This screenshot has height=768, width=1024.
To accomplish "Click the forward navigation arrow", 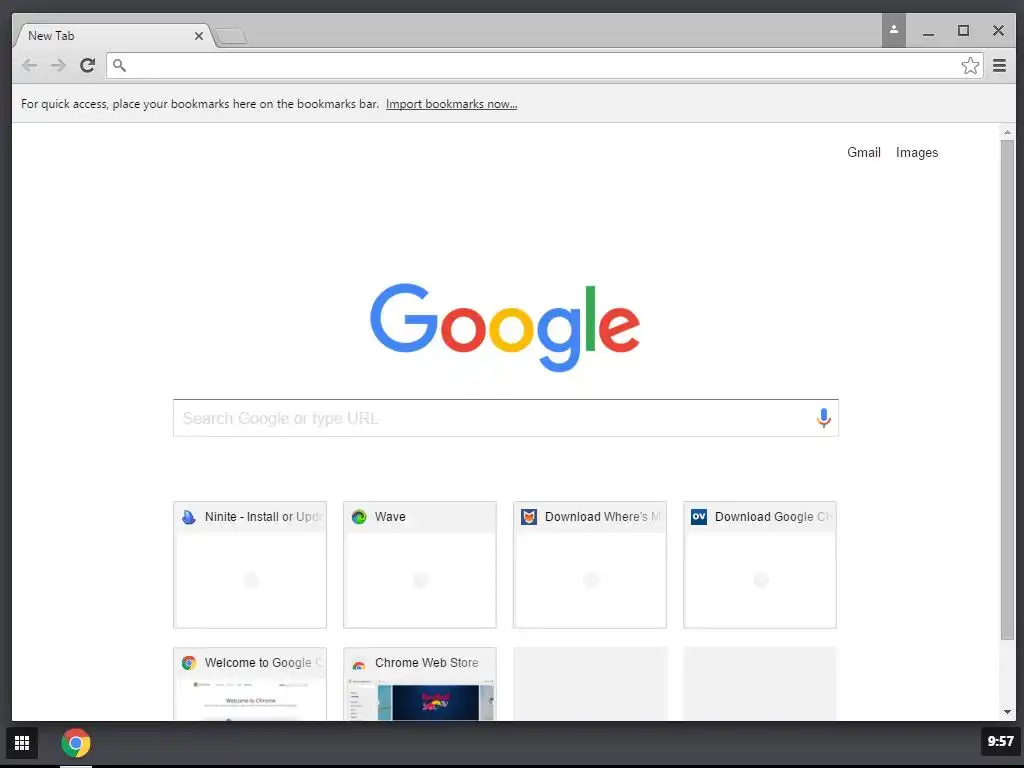I will pyautogui.click(x=58, y=65).
